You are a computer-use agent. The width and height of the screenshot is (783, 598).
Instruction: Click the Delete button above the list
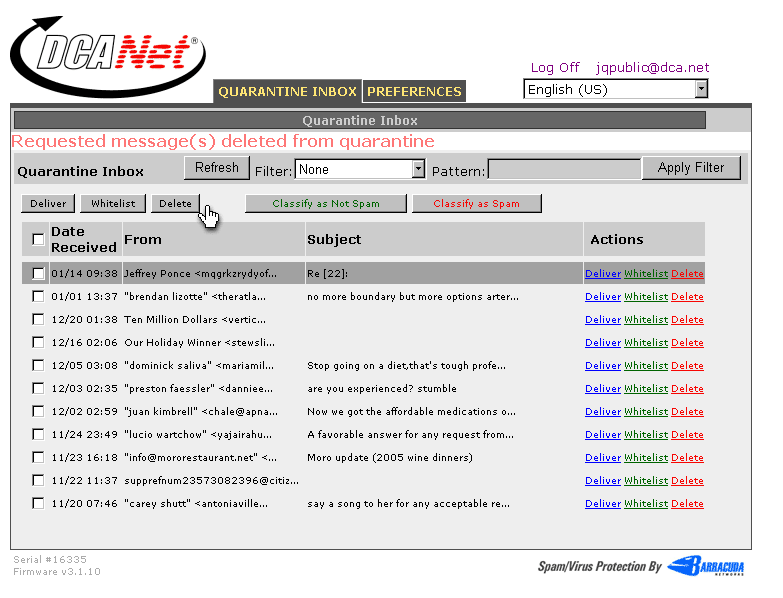(175, 203)
